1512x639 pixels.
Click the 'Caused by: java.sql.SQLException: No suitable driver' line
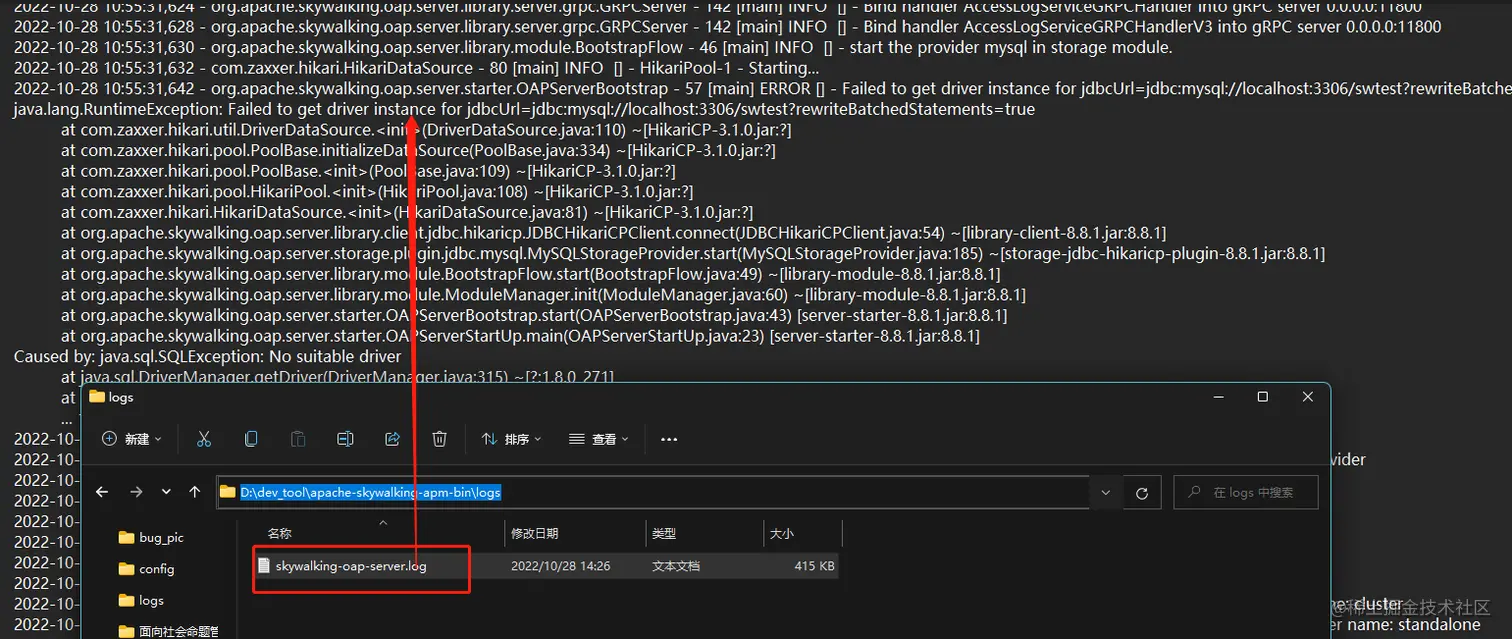tap(207, 356)
